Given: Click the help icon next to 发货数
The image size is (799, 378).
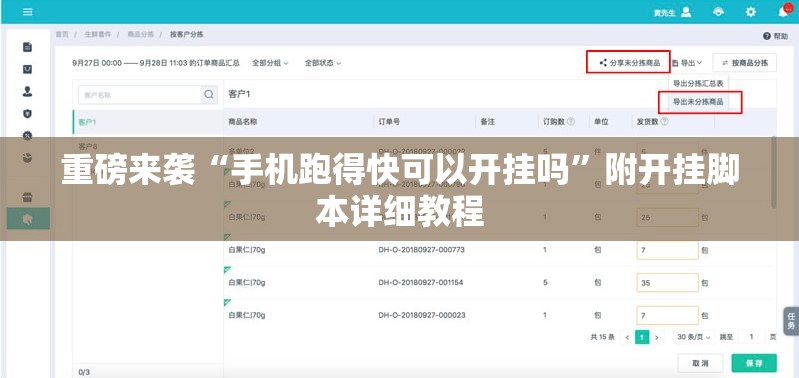Looking at the screenshot, I should point(664,122).
